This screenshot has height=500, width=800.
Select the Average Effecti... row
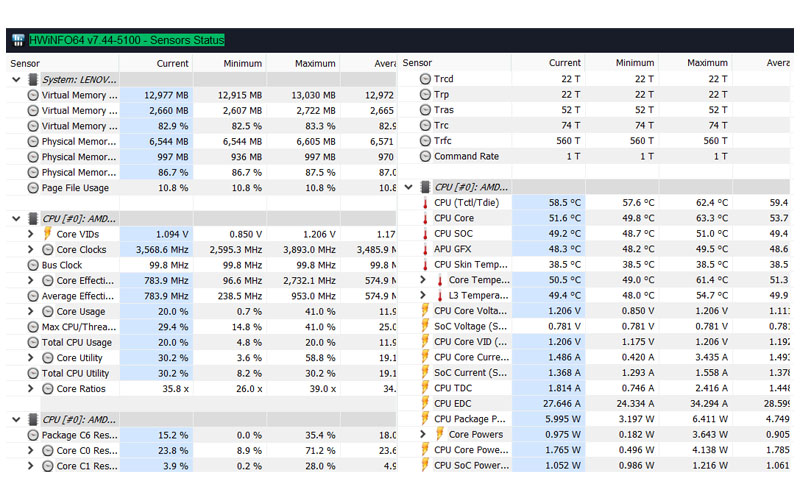[x=202, y=296]
